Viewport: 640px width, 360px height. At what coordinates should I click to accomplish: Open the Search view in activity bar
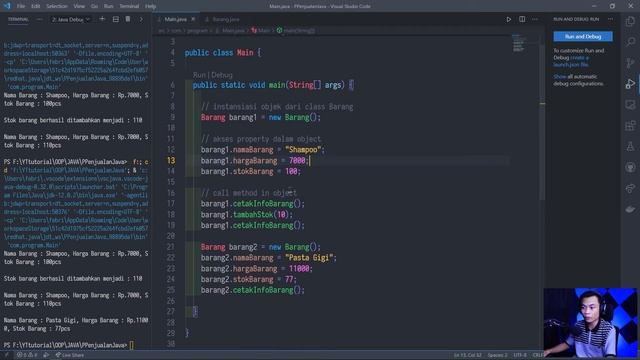coord(630,42)
